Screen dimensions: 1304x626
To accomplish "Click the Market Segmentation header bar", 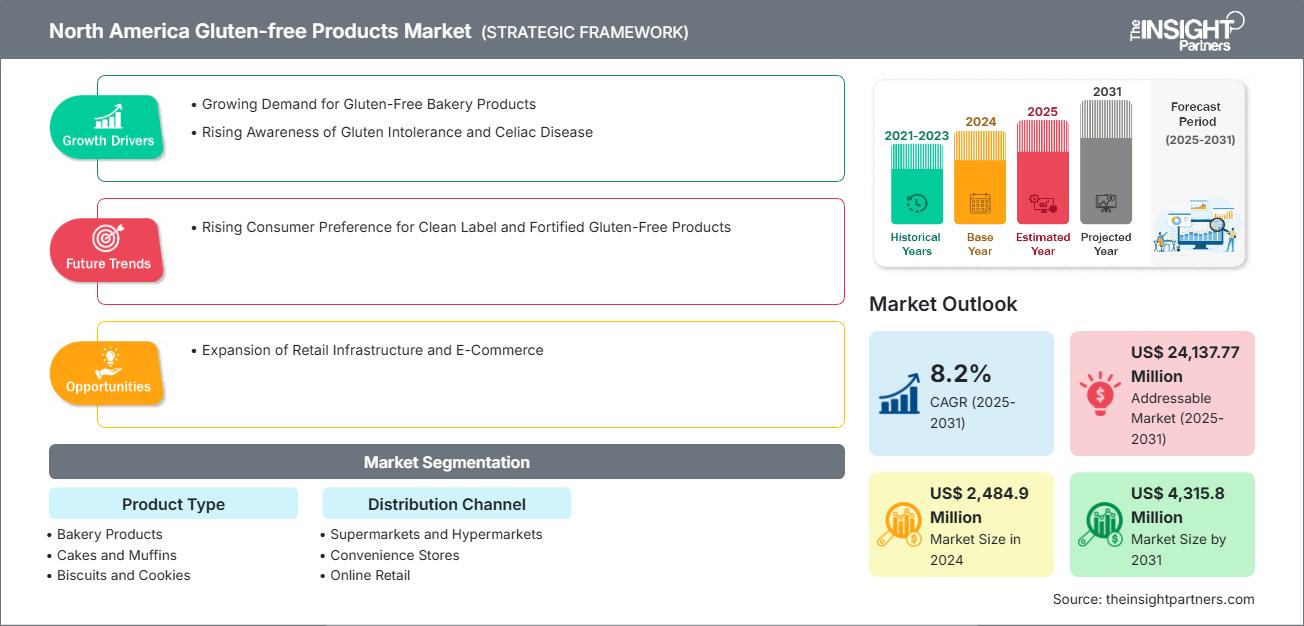I will click(x=446, y=461).
